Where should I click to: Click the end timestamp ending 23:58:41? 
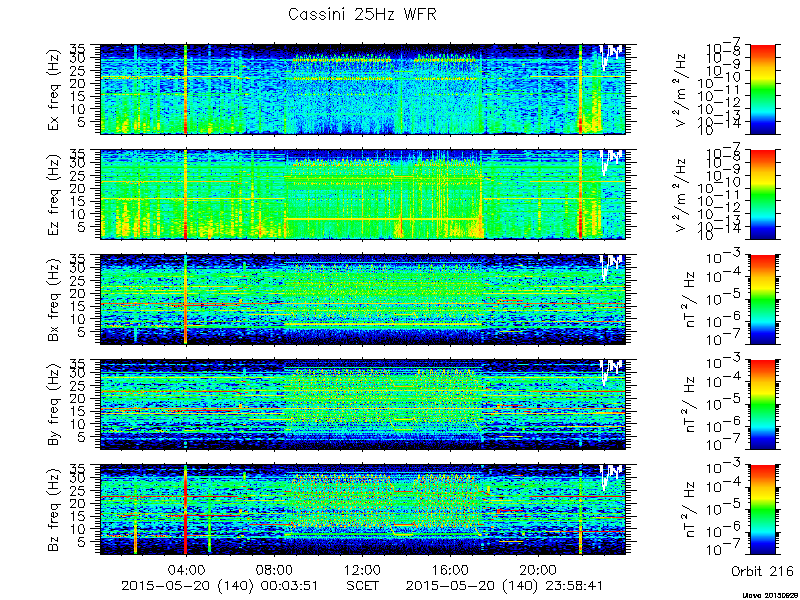pyautogui.click(x=505, y=585)
